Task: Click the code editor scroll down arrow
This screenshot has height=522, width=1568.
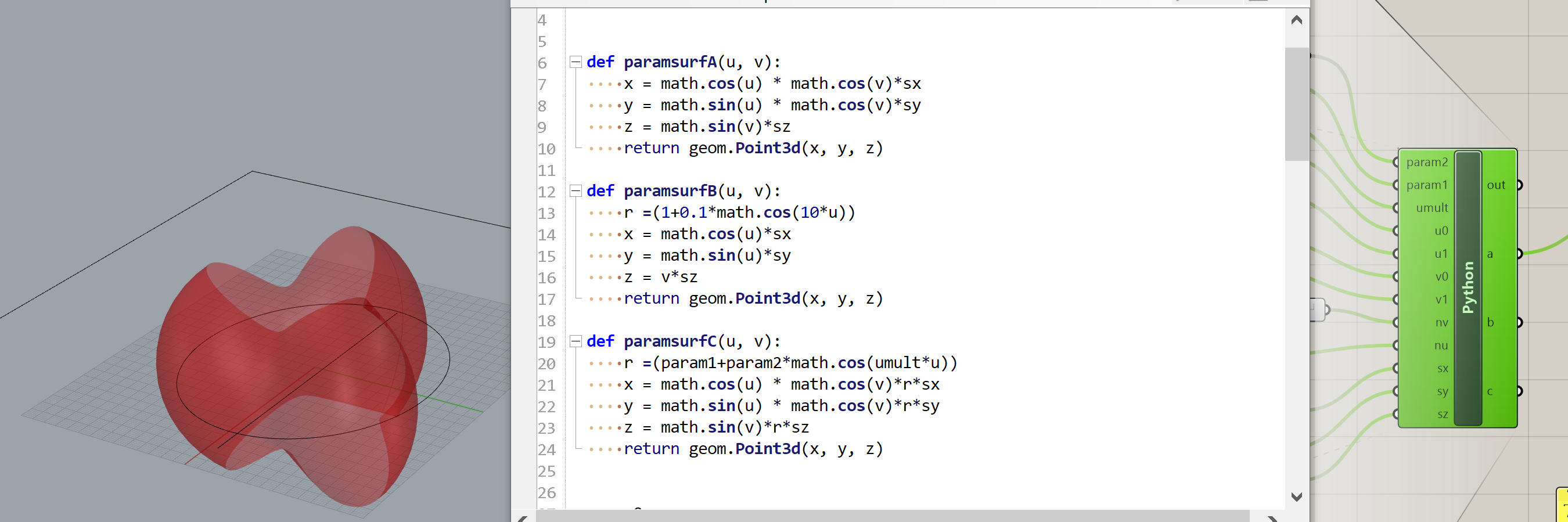Action: pyautogui.click(x=1297, y=497)
